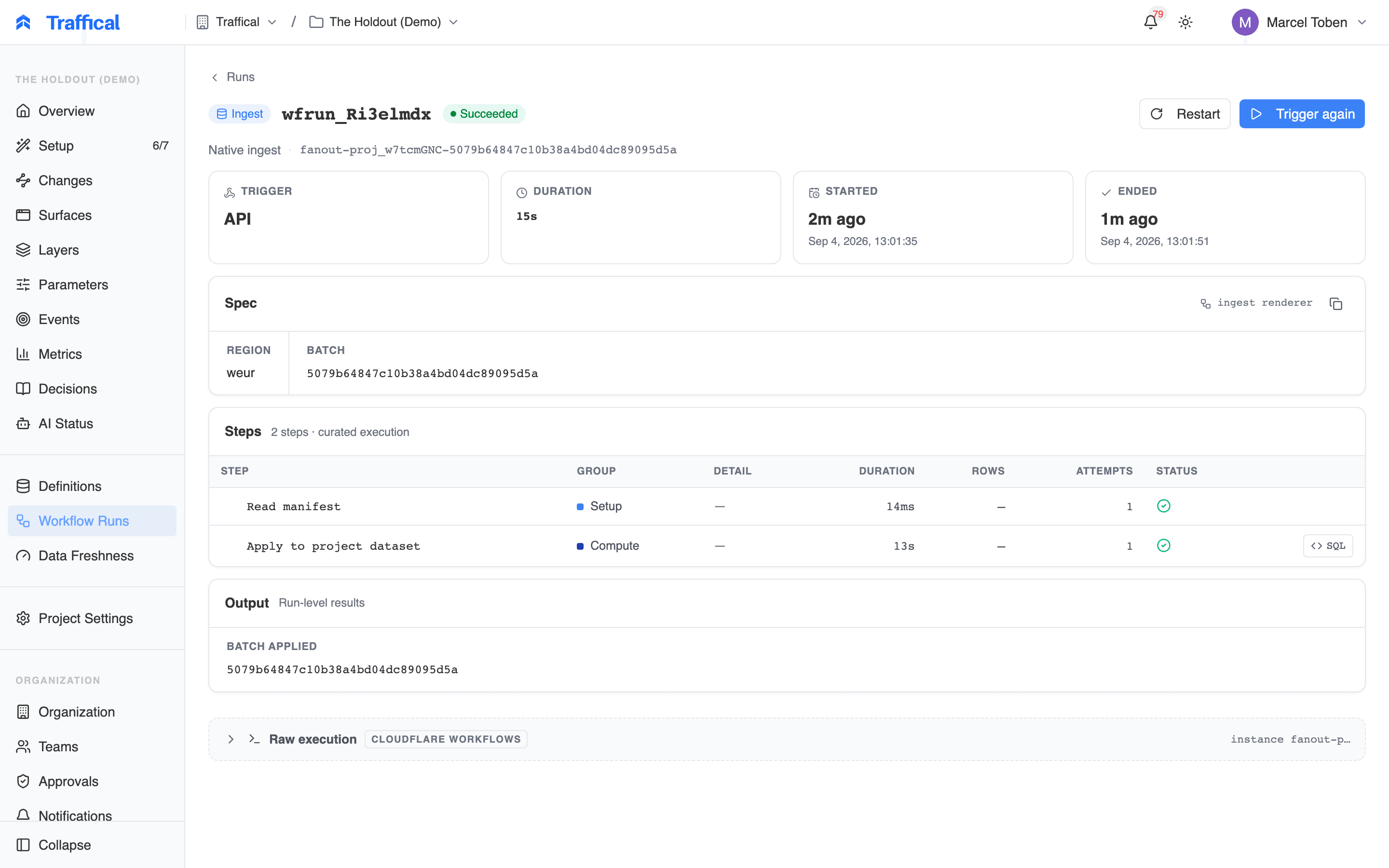Click the Marcel Toben avatar

[1244, 22]
